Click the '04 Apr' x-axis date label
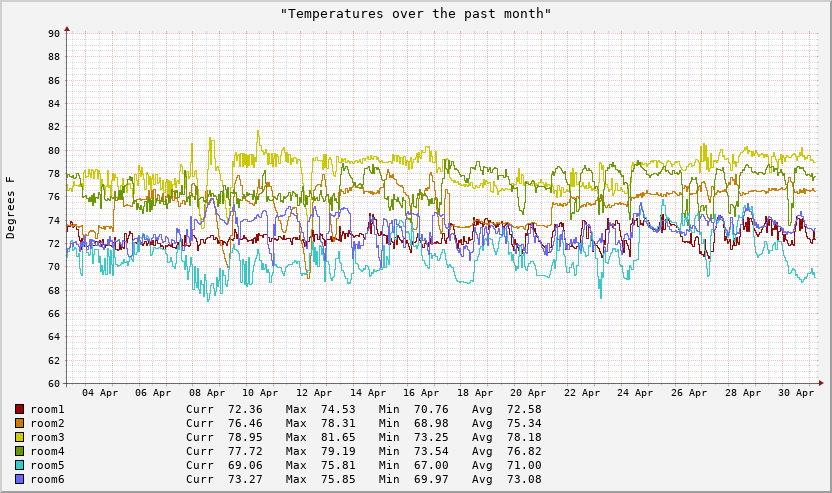 (x=100, y=393)
